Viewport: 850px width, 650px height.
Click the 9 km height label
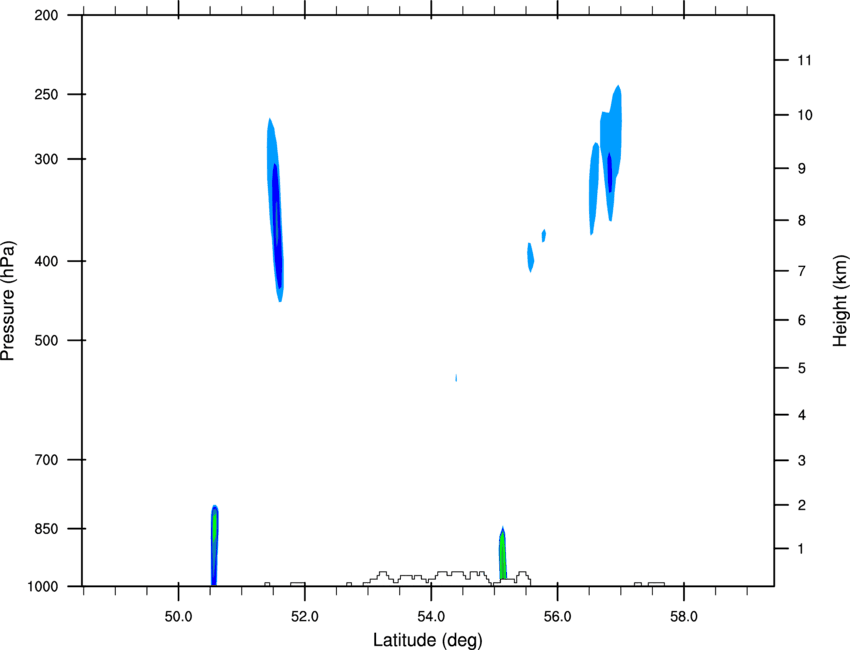click(801, 168)
